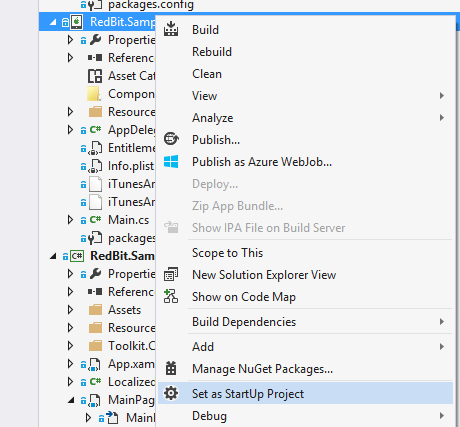Collapse the bold RedBit.Sam project node
Viewport: 460px width, 427px height.
coord(53,256)
